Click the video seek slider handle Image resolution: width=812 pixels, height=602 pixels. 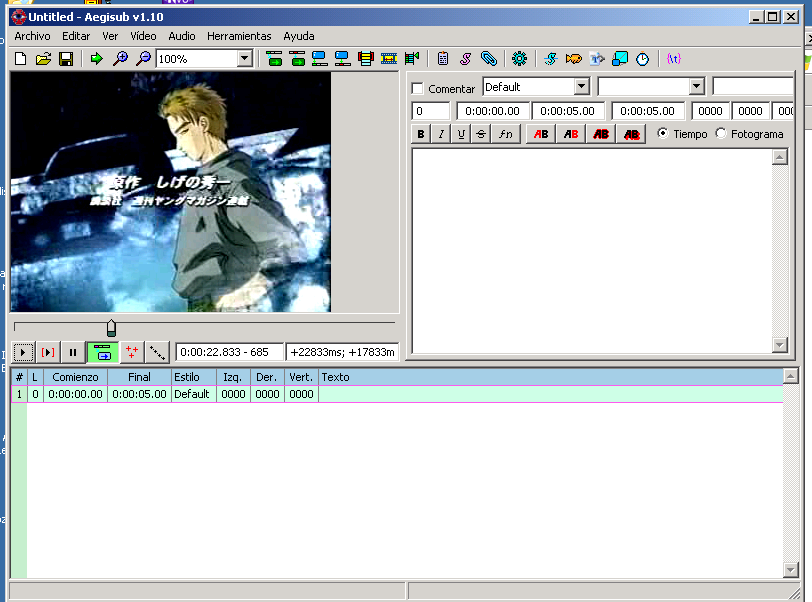coord(111,327)
